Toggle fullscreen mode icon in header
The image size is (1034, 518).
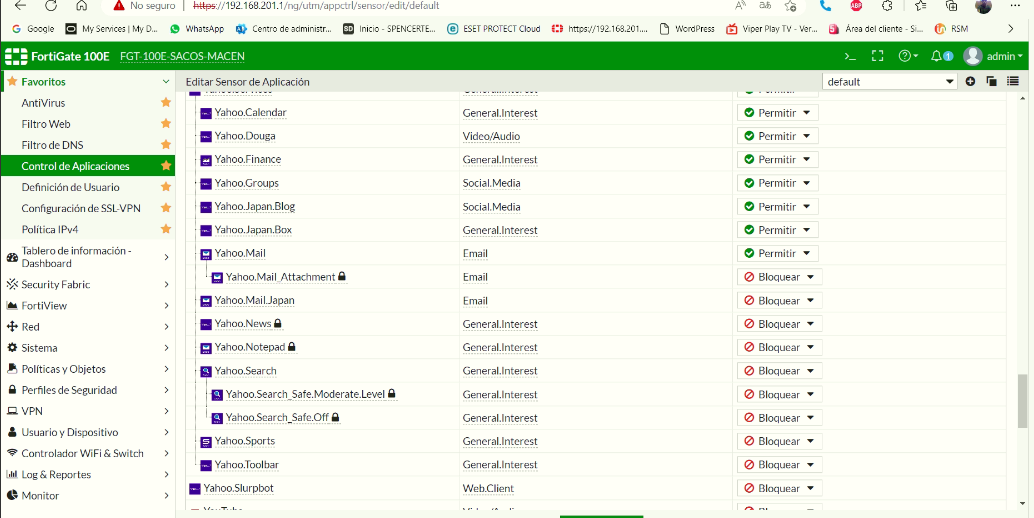[878, 56]
